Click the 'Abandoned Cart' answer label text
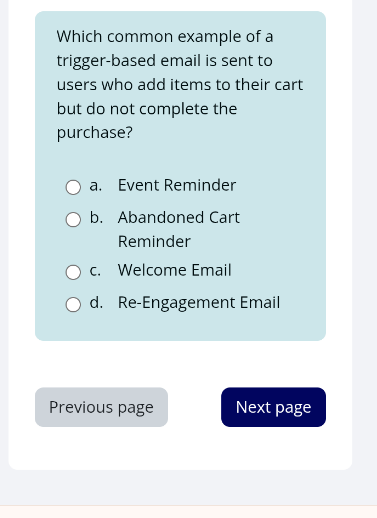377x518 pixels. click(x=179, y=218)
